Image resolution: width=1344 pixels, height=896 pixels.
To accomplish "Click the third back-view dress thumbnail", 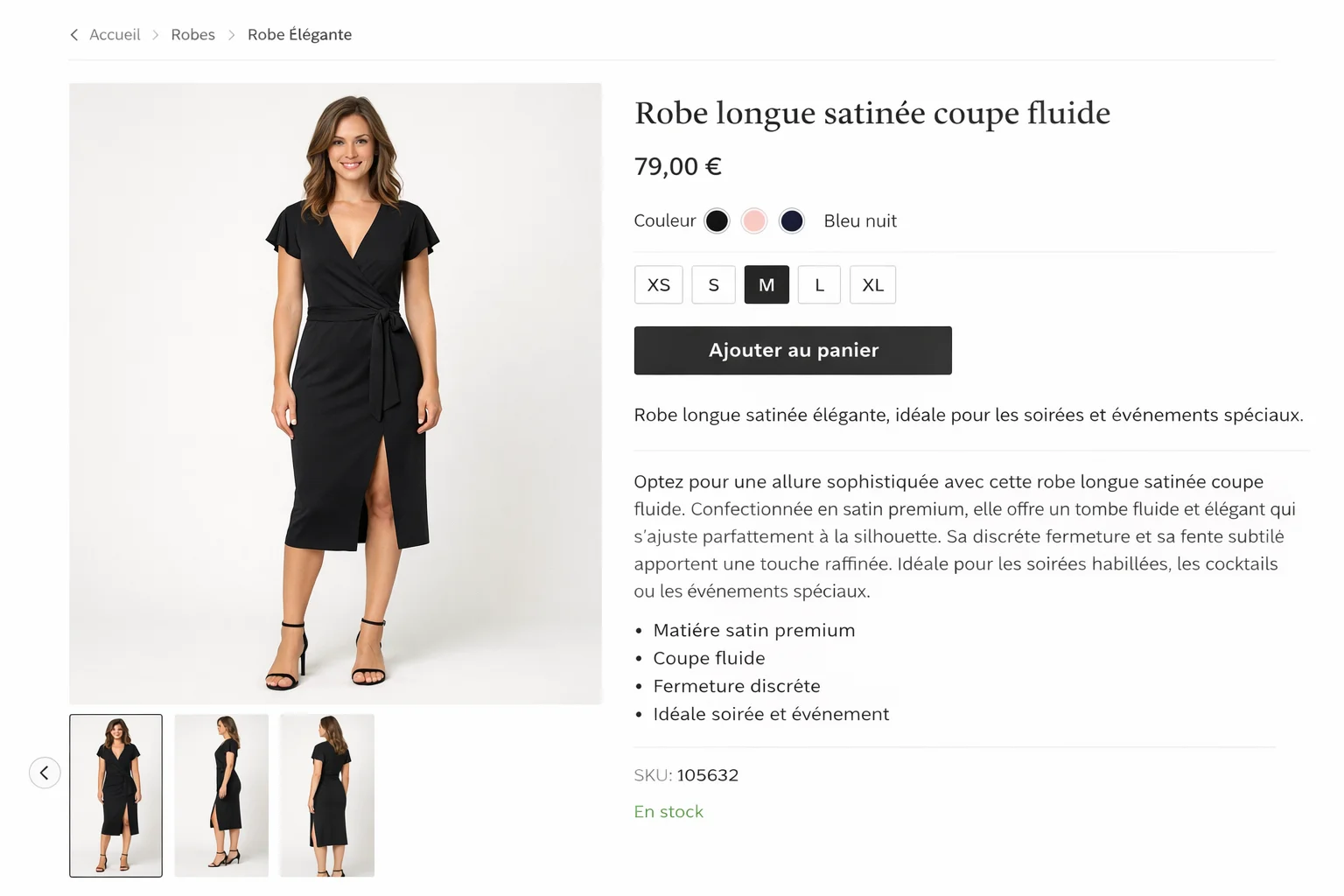I will (326, 795).
